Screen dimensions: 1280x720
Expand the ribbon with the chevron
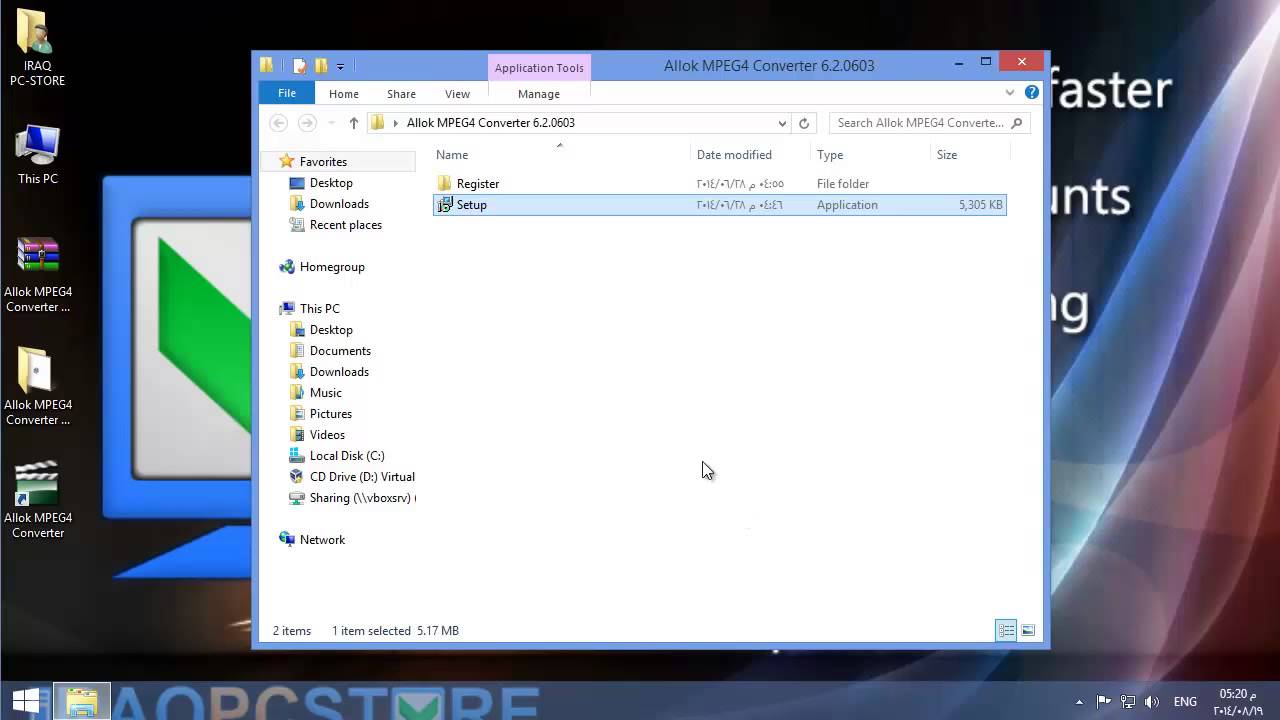click(x=1010, y=93)
